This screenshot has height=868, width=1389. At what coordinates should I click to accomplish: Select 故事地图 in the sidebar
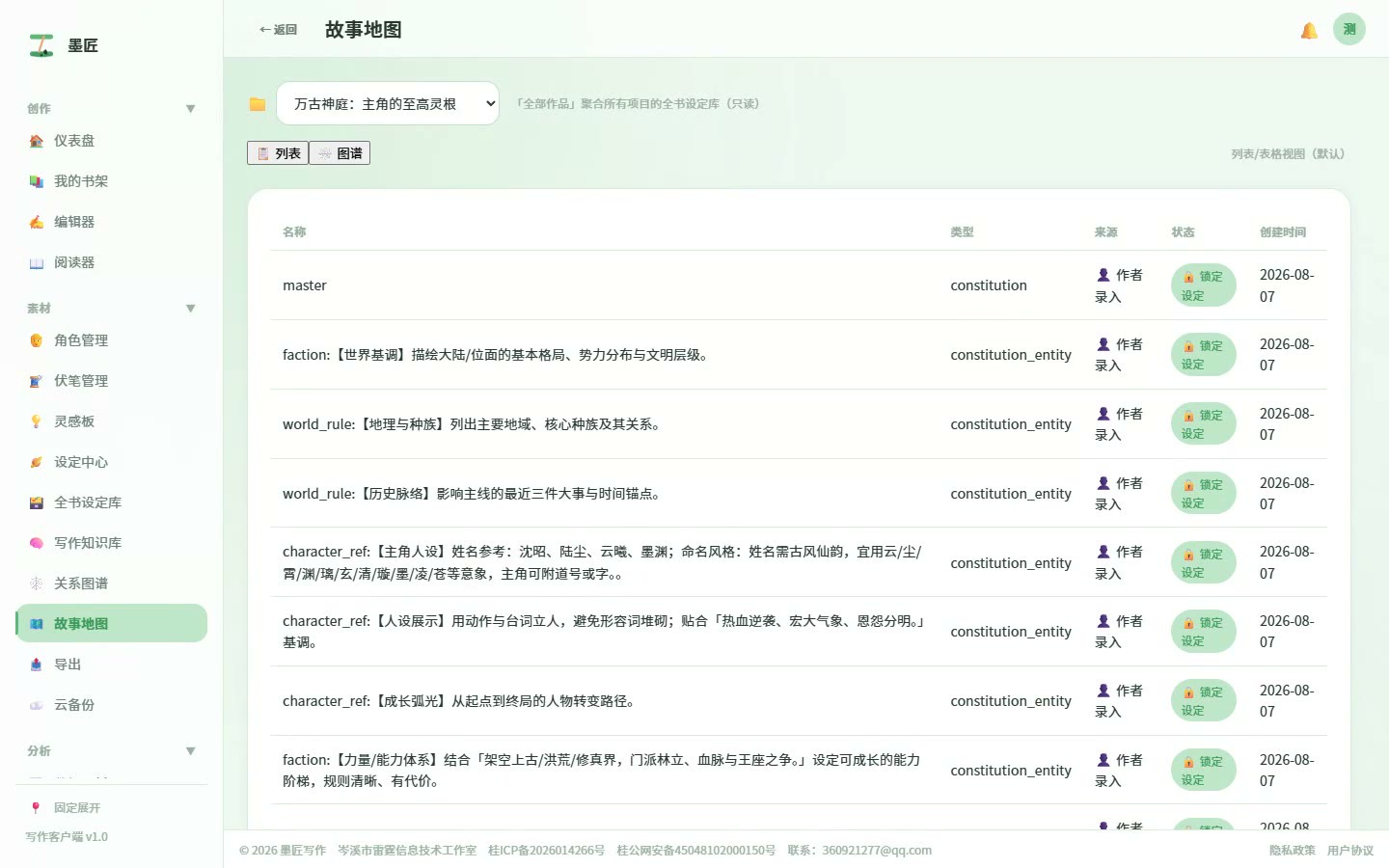[112, 623]
